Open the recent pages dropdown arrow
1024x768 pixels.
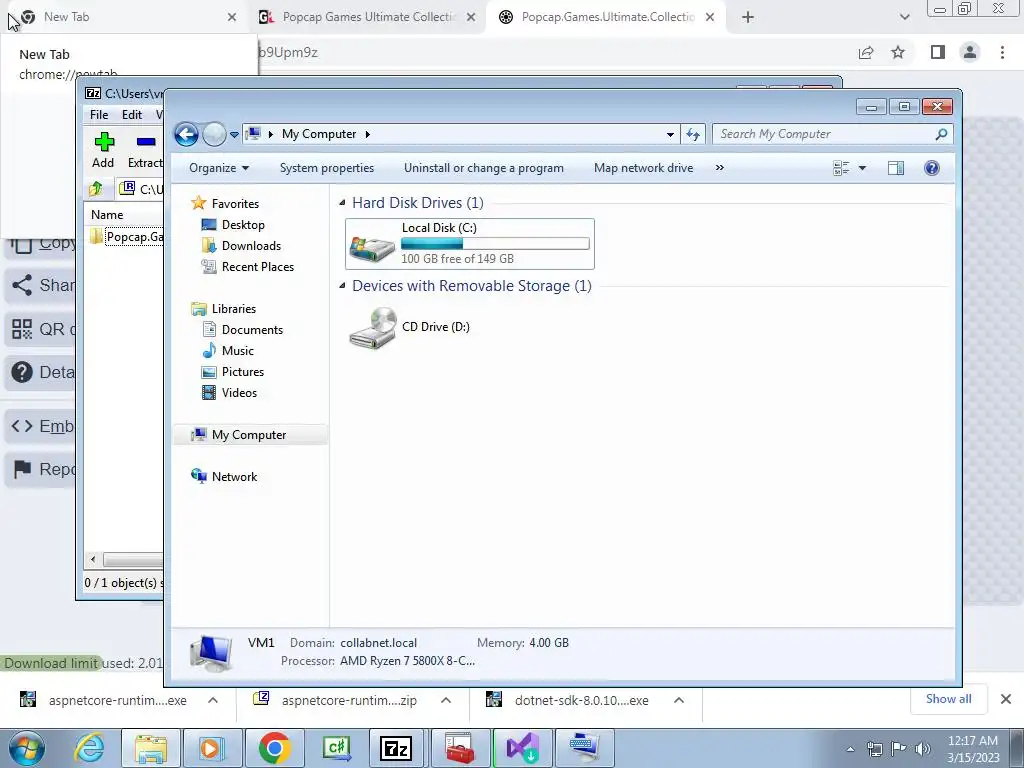tap(234, 135)
